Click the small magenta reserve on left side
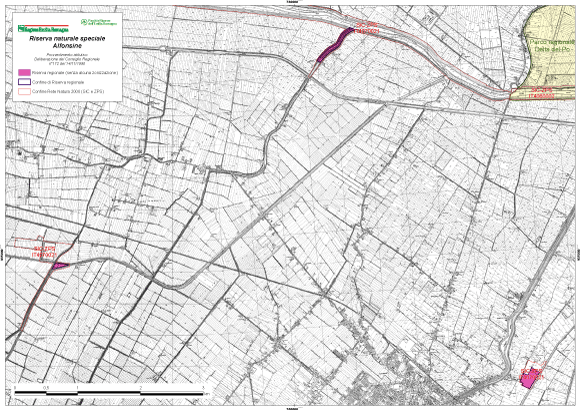 click(x=60, y=265)
